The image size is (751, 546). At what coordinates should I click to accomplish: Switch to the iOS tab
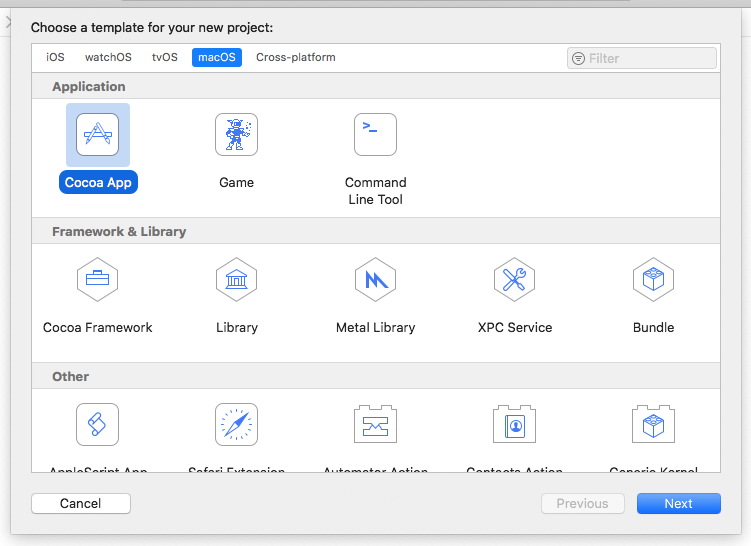[55, 57]
